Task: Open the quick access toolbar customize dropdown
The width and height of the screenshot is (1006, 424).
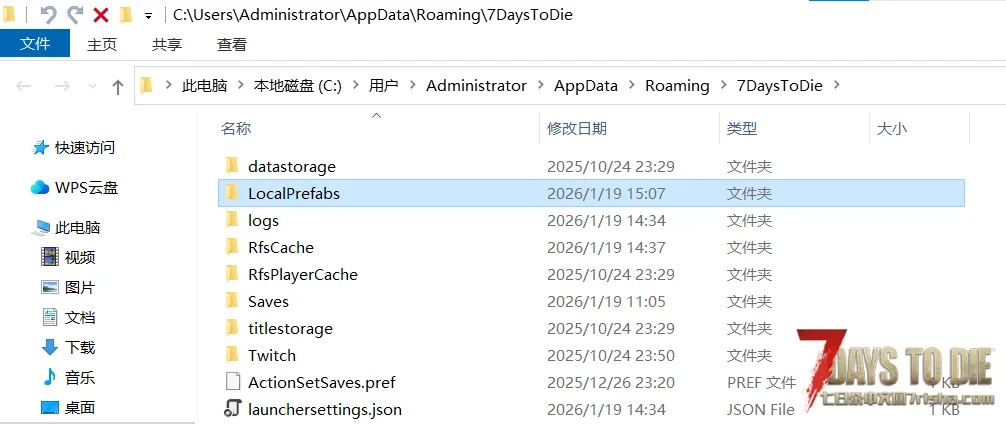Action: coord(149,16)
